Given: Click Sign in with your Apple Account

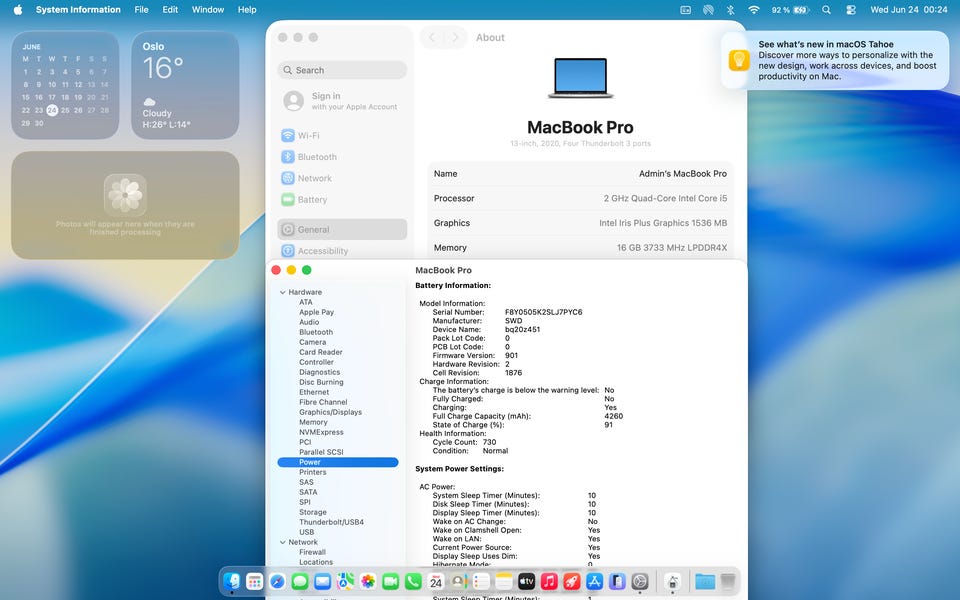Looking at the screenshot, I should (x=340, y=101).
